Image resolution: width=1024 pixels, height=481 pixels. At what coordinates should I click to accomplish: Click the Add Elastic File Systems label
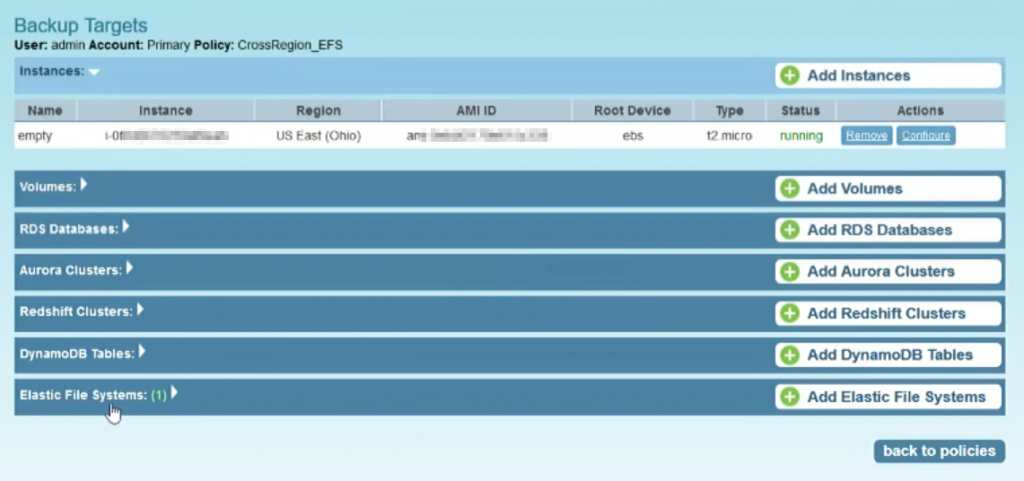(x=897, y=397)
